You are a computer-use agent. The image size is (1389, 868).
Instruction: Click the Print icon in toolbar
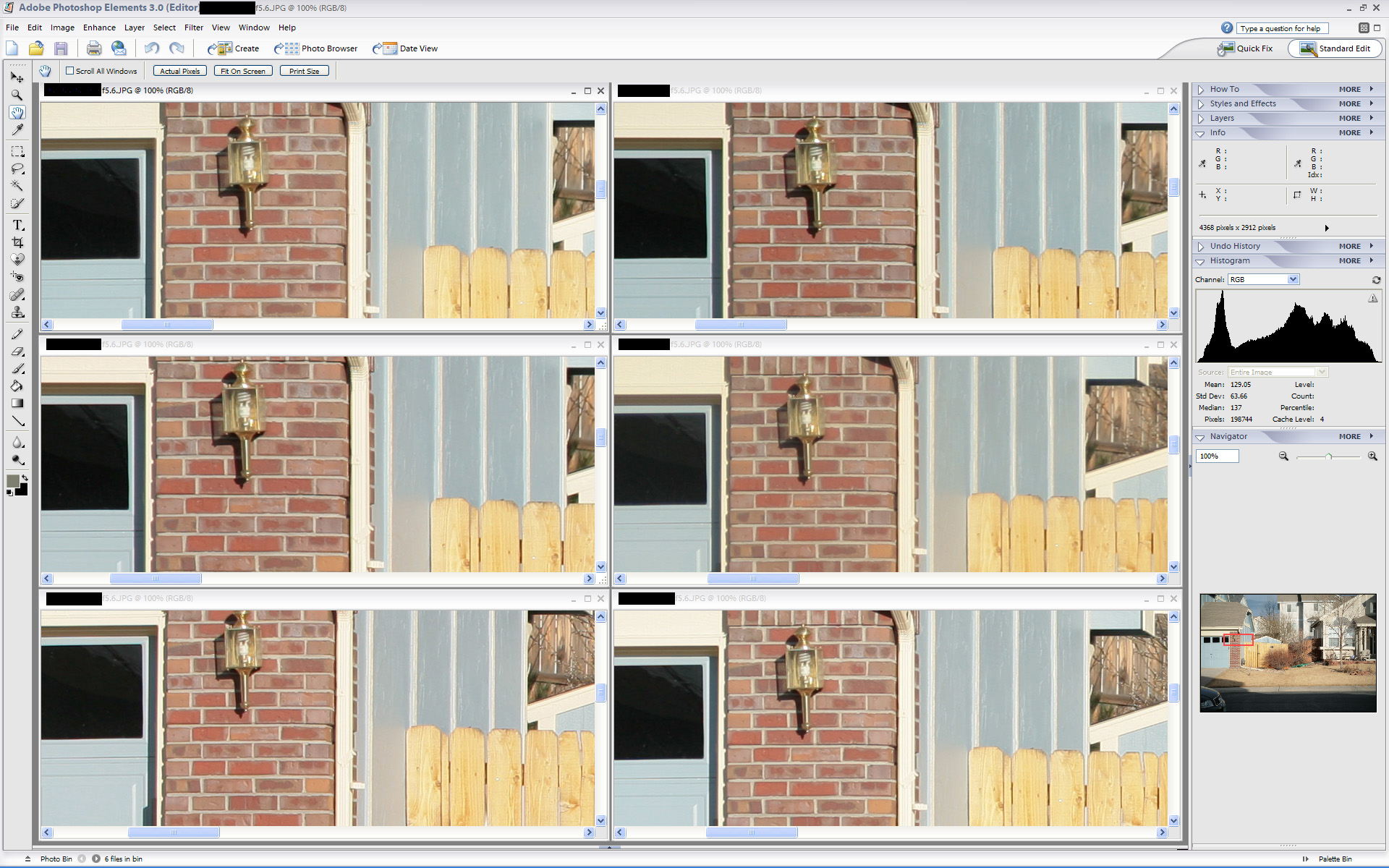94,48
